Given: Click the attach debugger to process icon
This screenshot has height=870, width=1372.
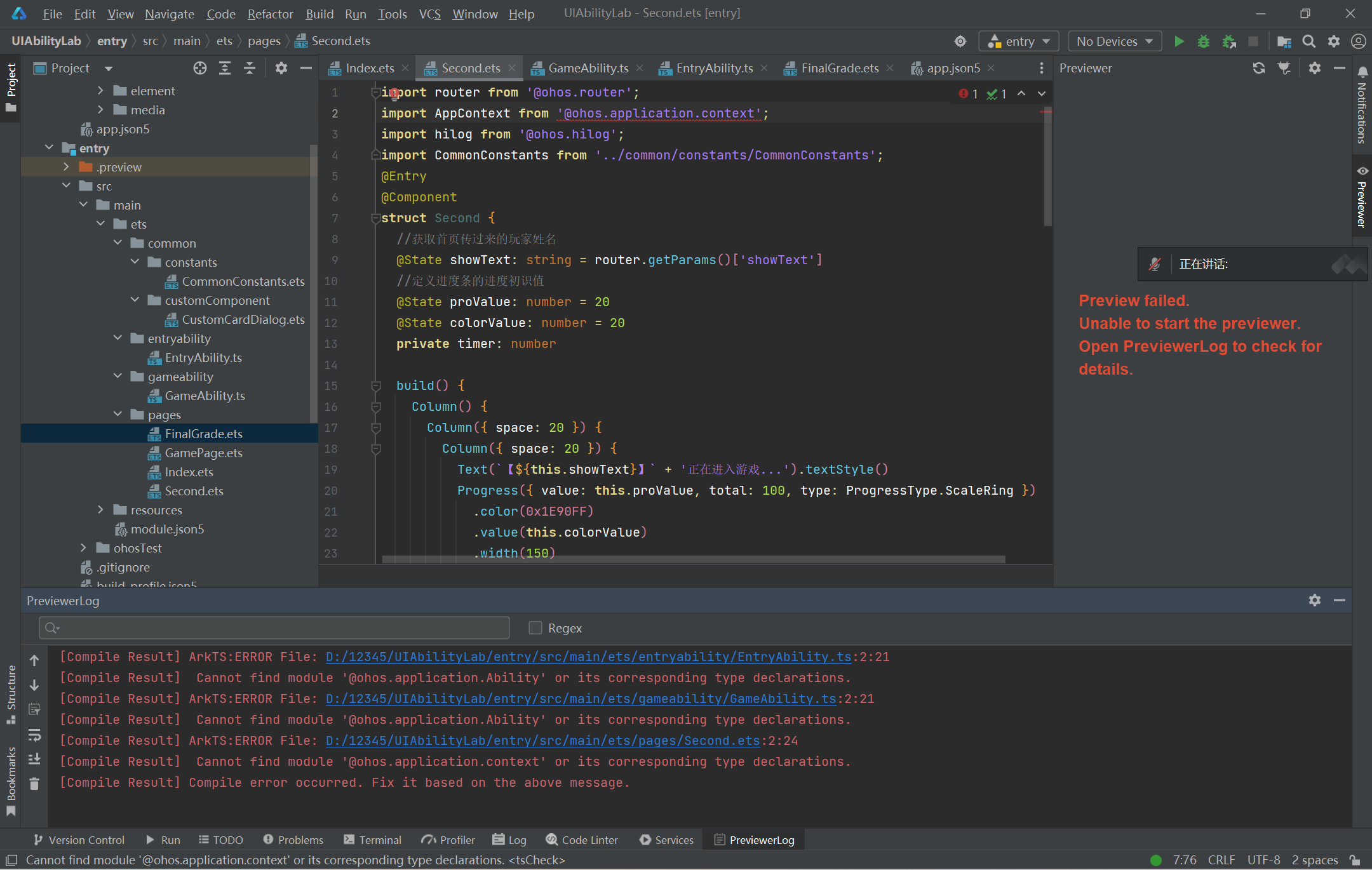Looking at the screenshot, I should [x=1228, y=41].
